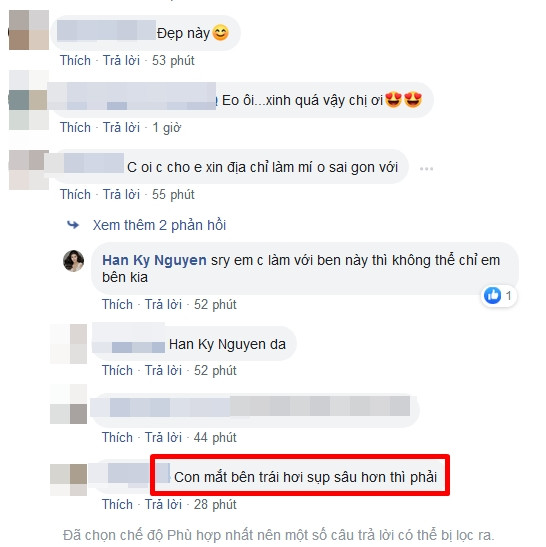The height and width of the screenshot is (547, 546).
Task: Reply to the Đẹp này comment
Action: click(121, 60)
